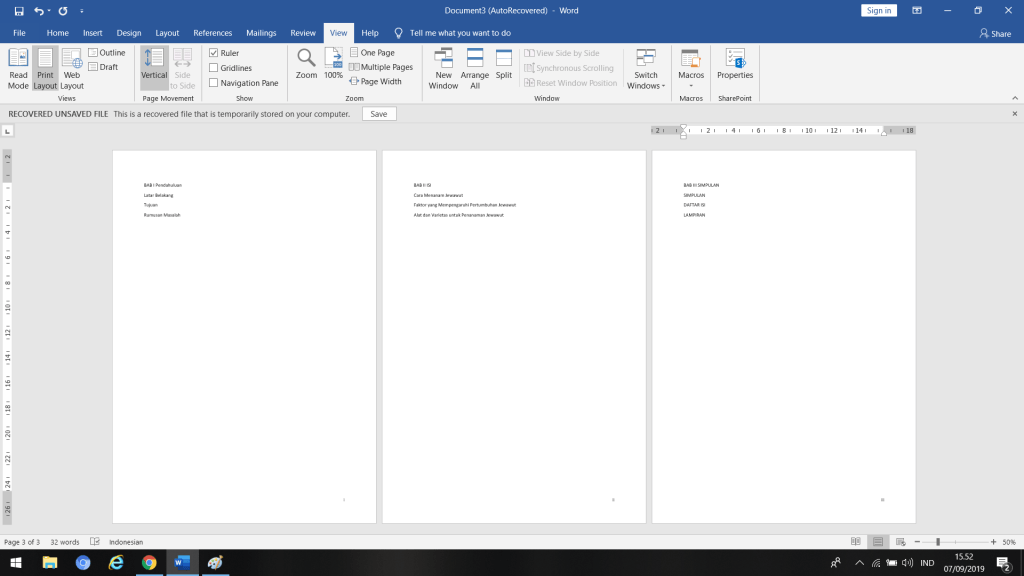Split the document window
This screenshot has width=1024, height=576.
tap(504, 64)
